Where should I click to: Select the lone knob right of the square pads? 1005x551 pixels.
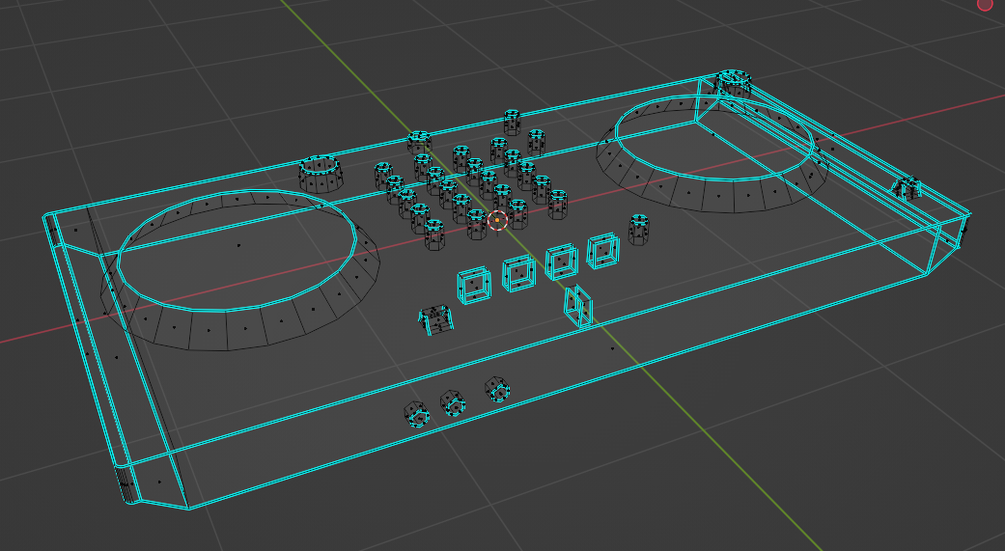638,229
